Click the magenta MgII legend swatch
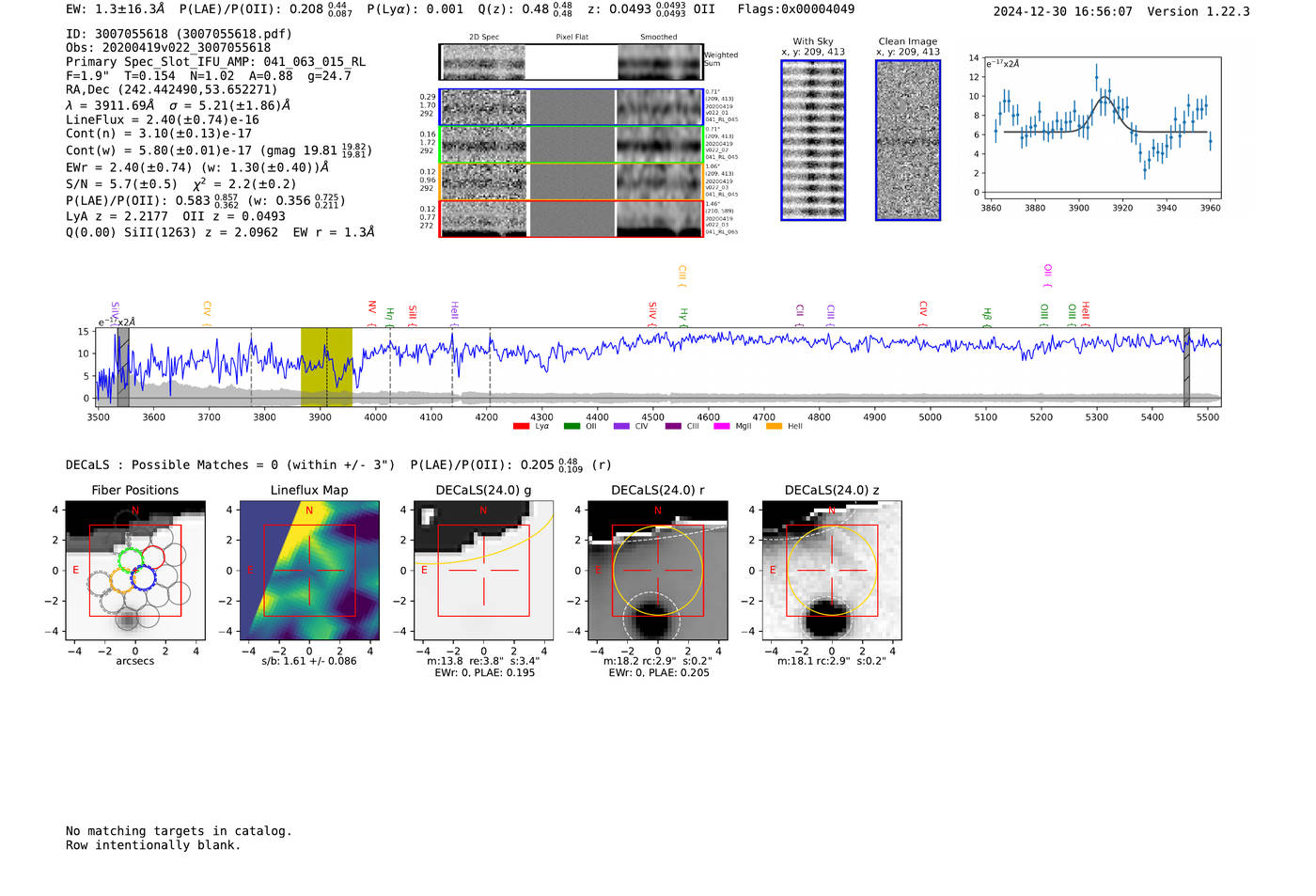The width and height of the screenshot is (1316, 896). (722, 427)
